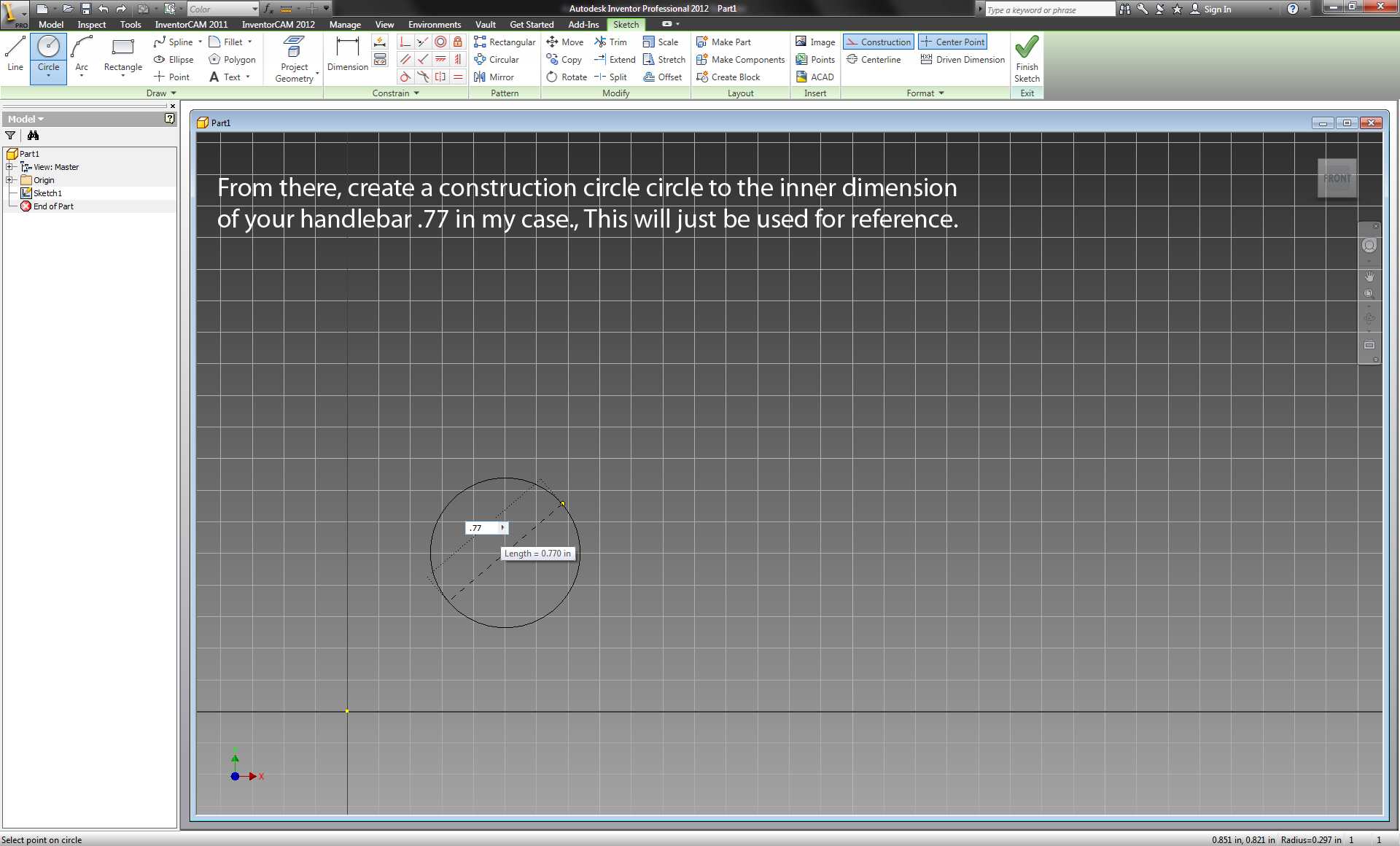Choose the Fillet tool
Viewport: 1400px width, 846px height.
226,42
